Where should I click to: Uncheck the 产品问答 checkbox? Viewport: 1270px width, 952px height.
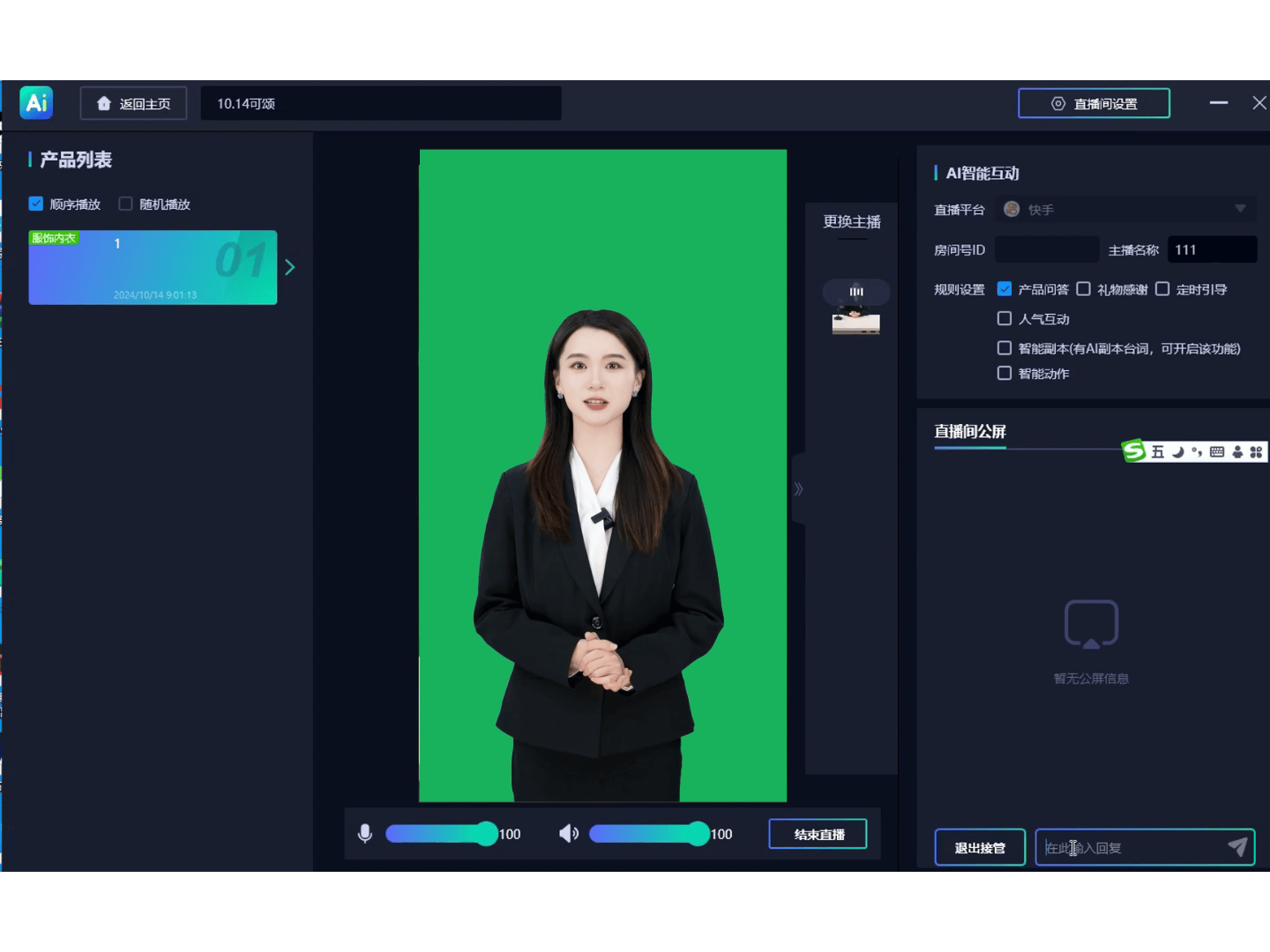(x=1005, y=289)
